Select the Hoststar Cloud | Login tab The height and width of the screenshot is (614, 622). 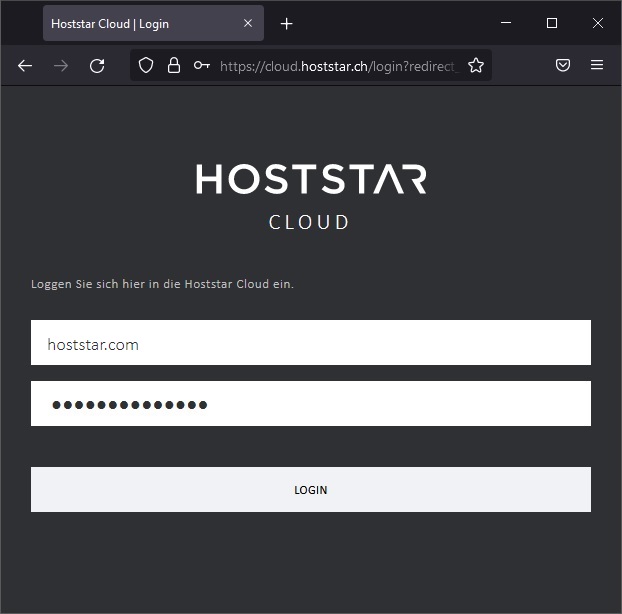[153, 23]
